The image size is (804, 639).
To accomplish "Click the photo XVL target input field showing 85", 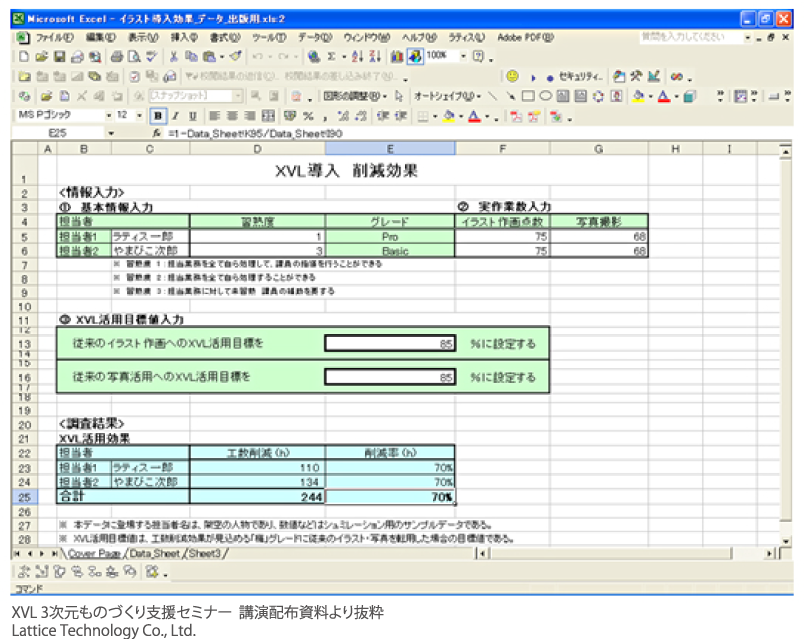I will point(390,377).
